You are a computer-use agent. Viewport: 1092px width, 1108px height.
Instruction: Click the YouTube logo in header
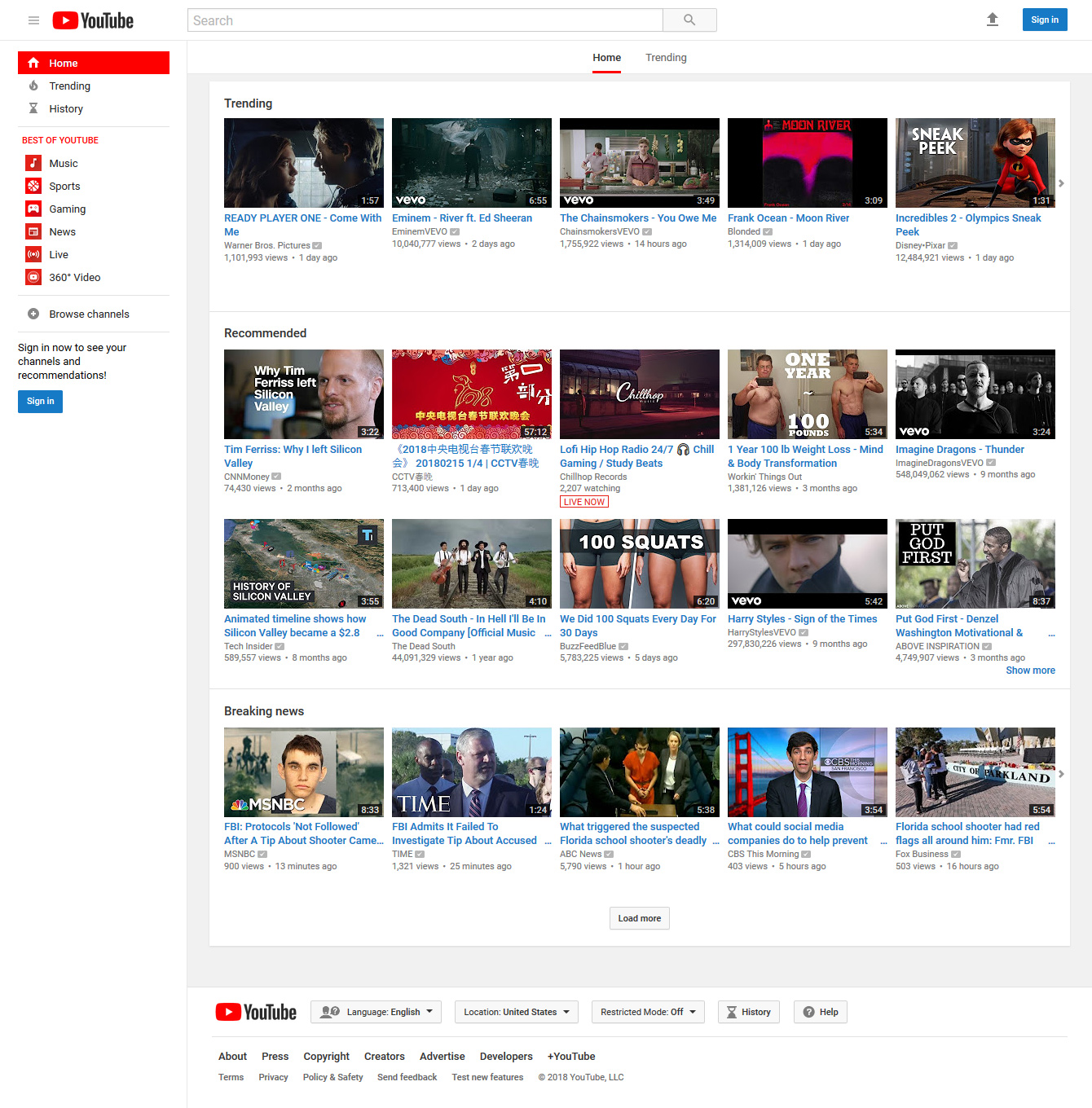tap(93, 20)
